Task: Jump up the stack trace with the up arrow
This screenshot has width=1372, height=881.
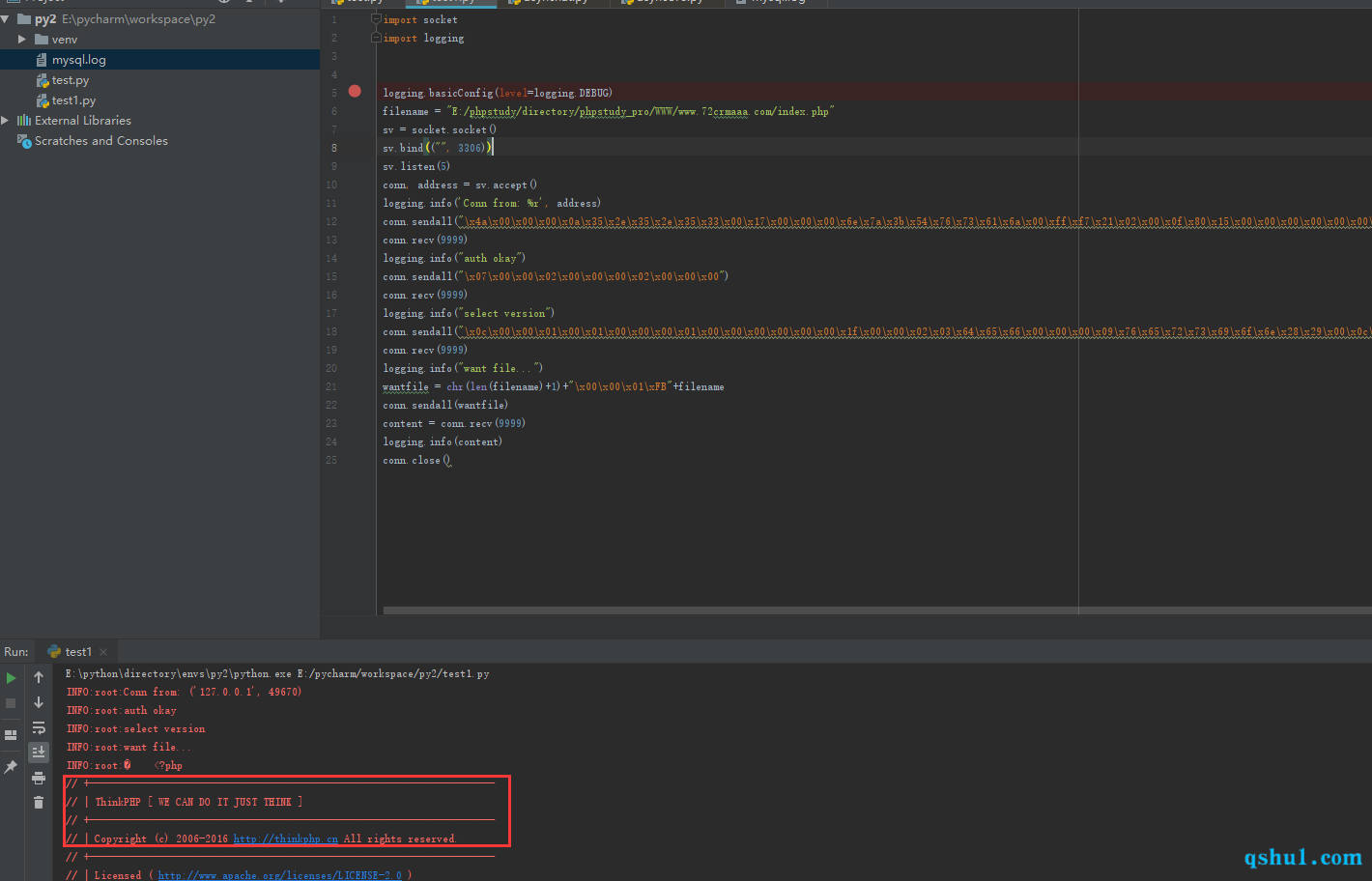Action: click(x=39, y=678)
